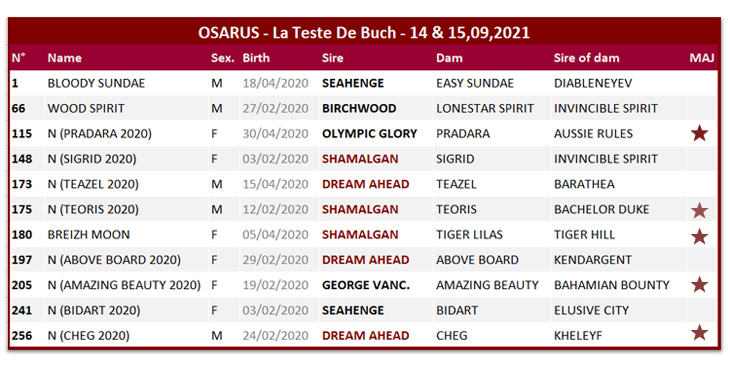This screenshot has width=730, height=365.
Task: Click sire GEORGE VANC.
Action: (x=366, y=285)
